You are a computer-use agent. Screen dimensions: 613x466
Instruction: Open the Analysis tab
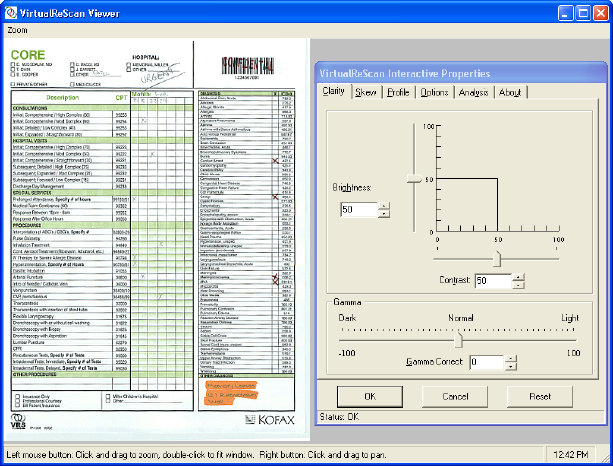(473, 92)
